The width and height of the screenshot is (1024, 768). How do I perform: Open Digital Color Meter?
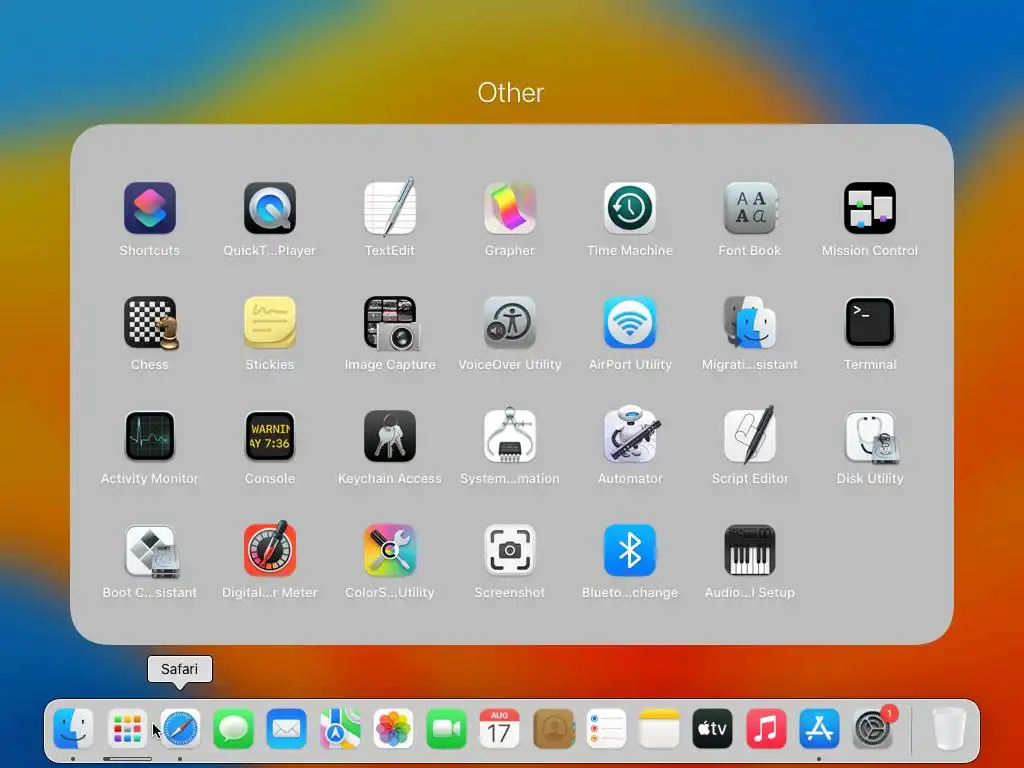270,549
